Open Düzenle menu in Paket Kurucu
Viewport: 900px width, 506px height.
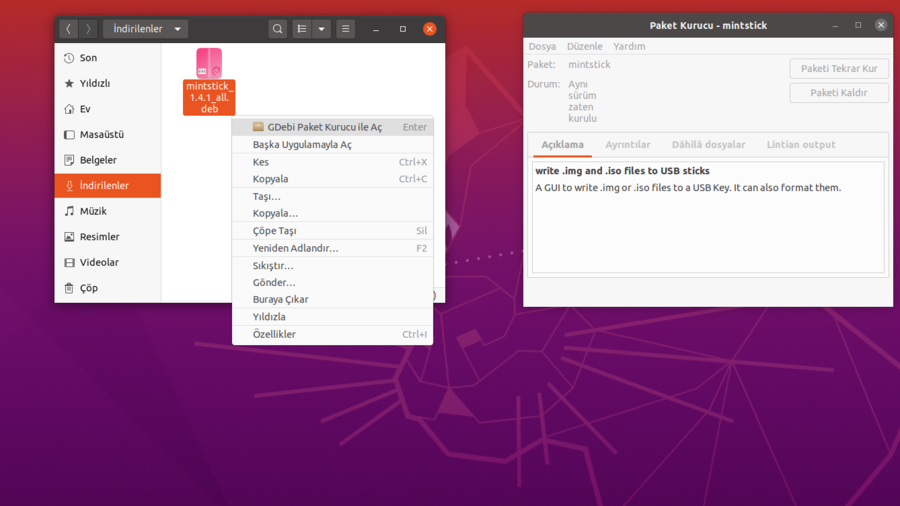click(x=584, y=46)
